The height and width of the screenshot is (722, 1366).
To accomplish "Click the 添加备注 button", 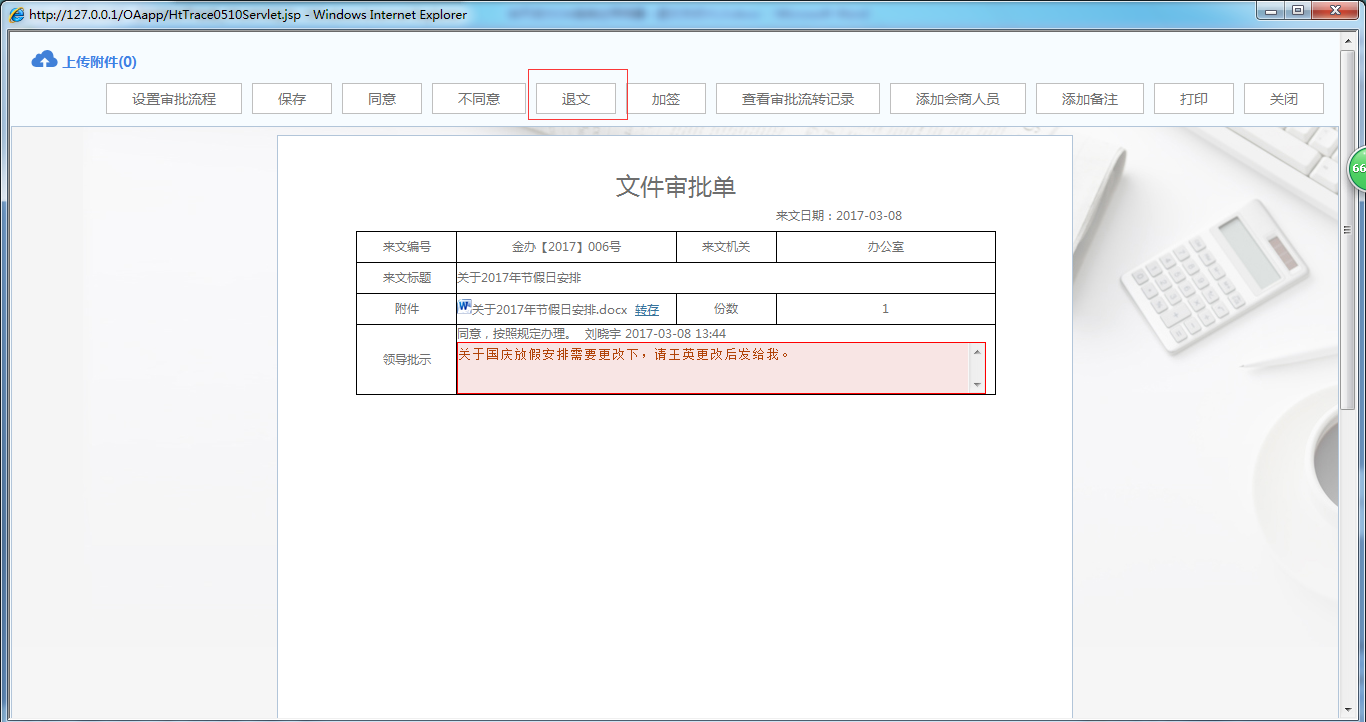I will [x=1090, y=99].
